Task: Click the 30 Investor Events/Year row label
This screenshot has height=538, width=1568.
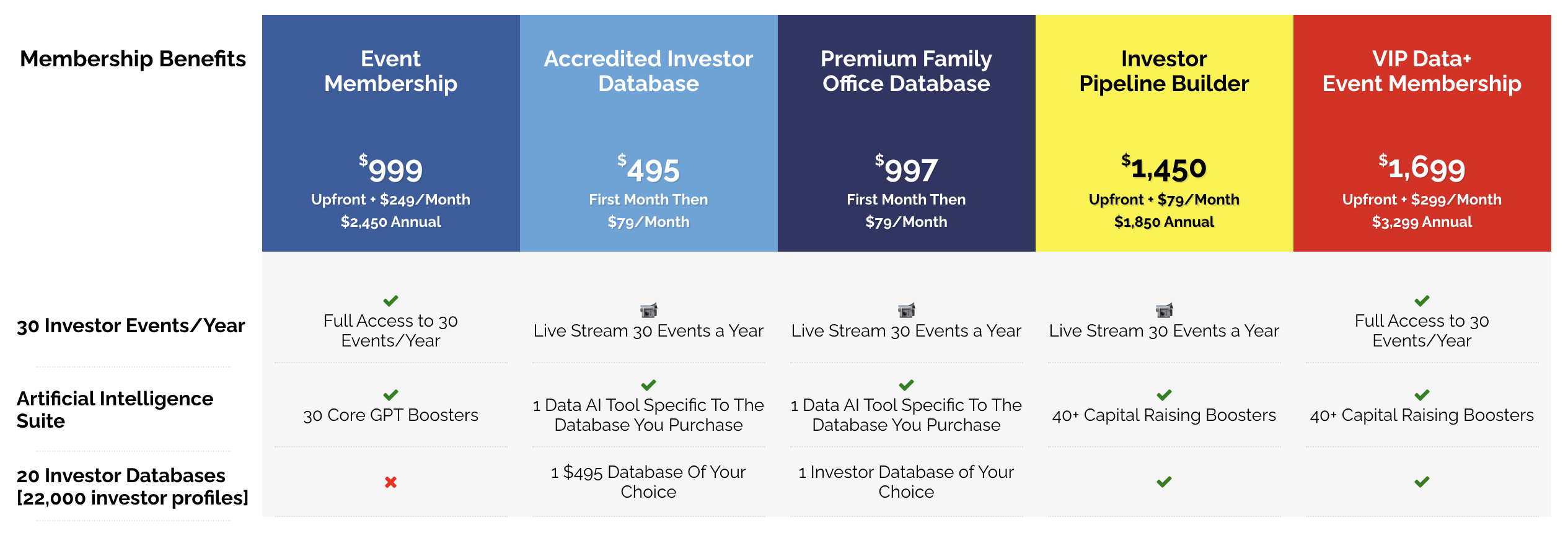Action: [x=131, y=325]
